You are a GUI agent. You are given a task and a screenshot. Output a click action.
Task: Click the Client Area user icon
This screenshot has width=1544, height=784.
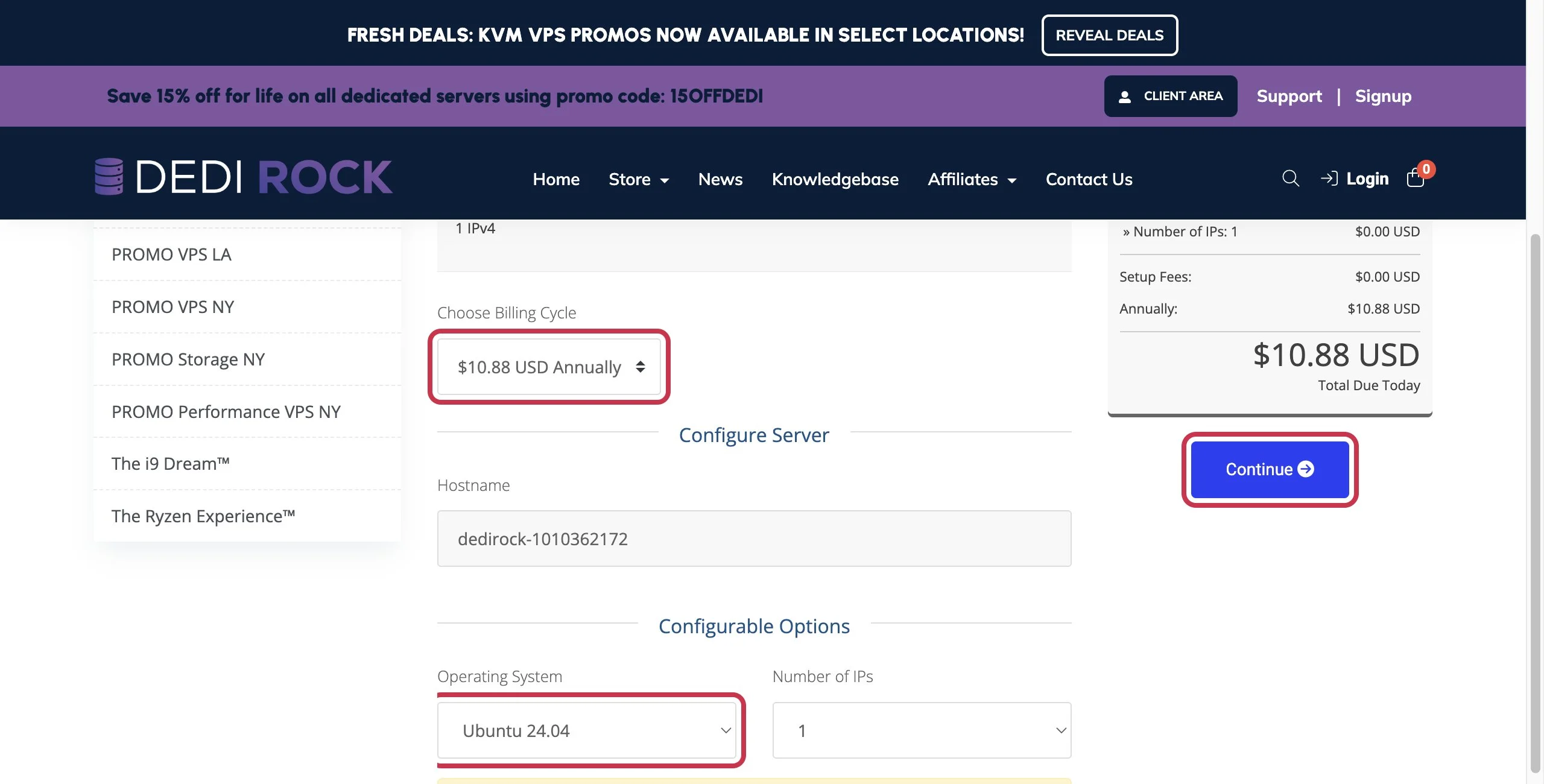(1124, 96)
